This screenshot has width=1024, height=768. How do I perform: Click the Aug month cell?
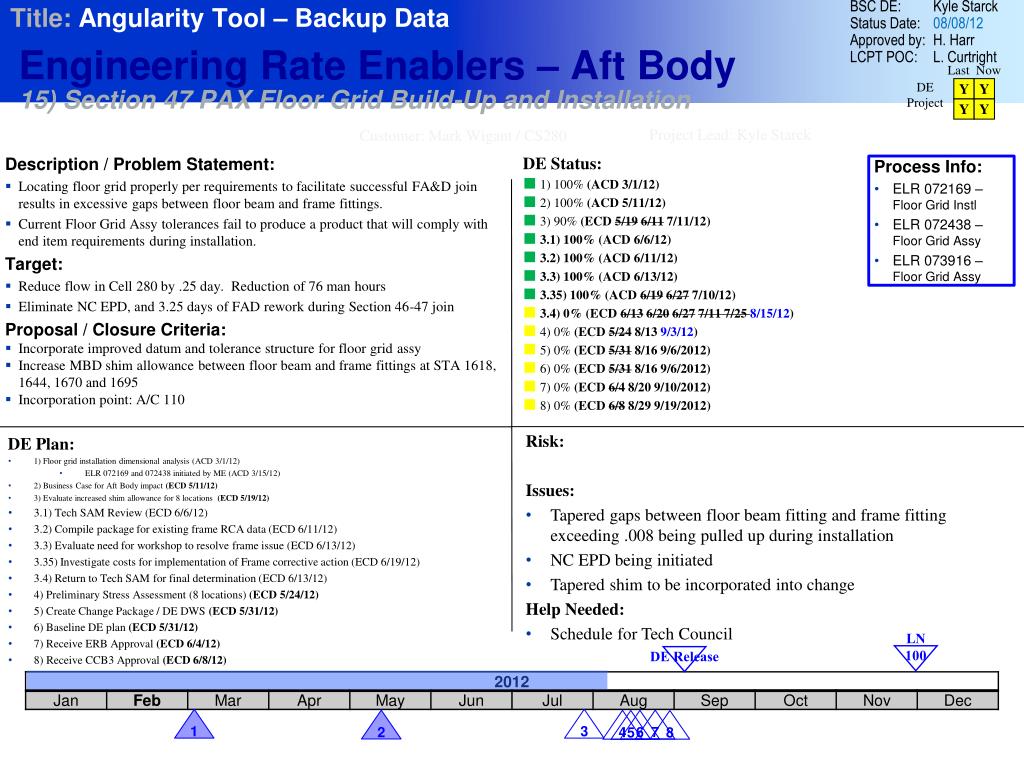pos(633,701)
